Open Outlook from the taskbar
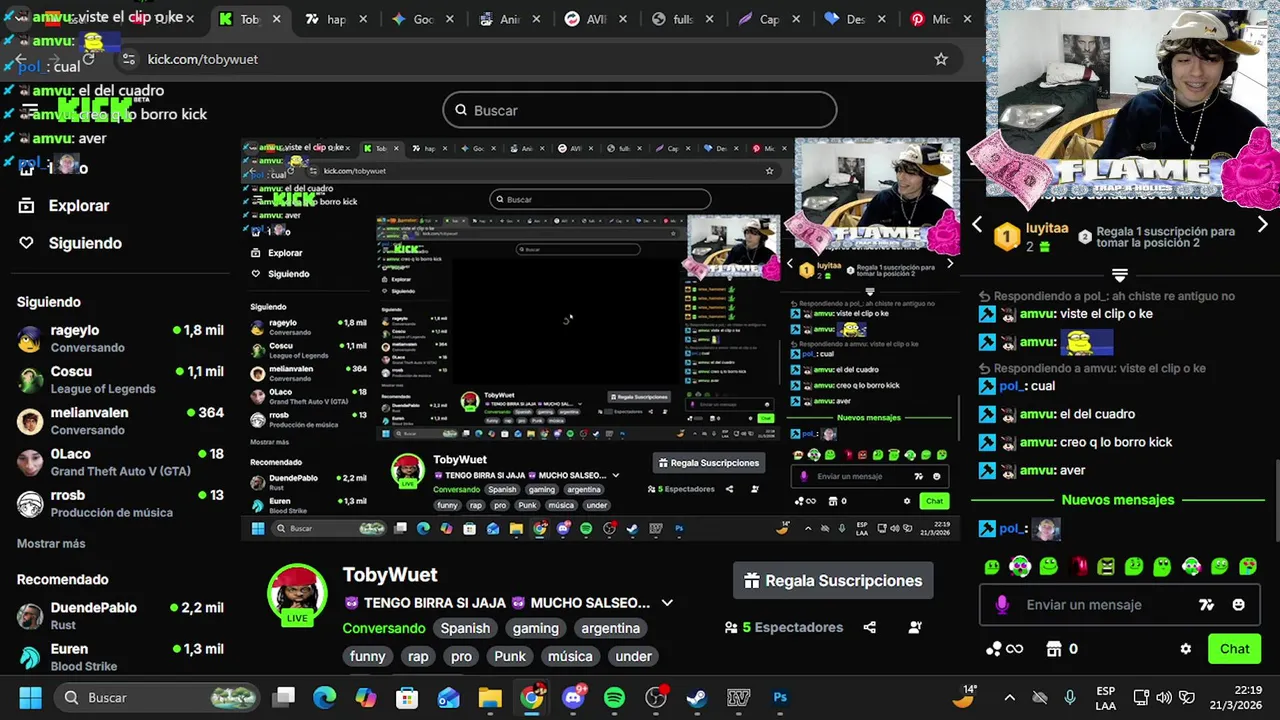The image size is (1280, 720). tap(448, 698)
